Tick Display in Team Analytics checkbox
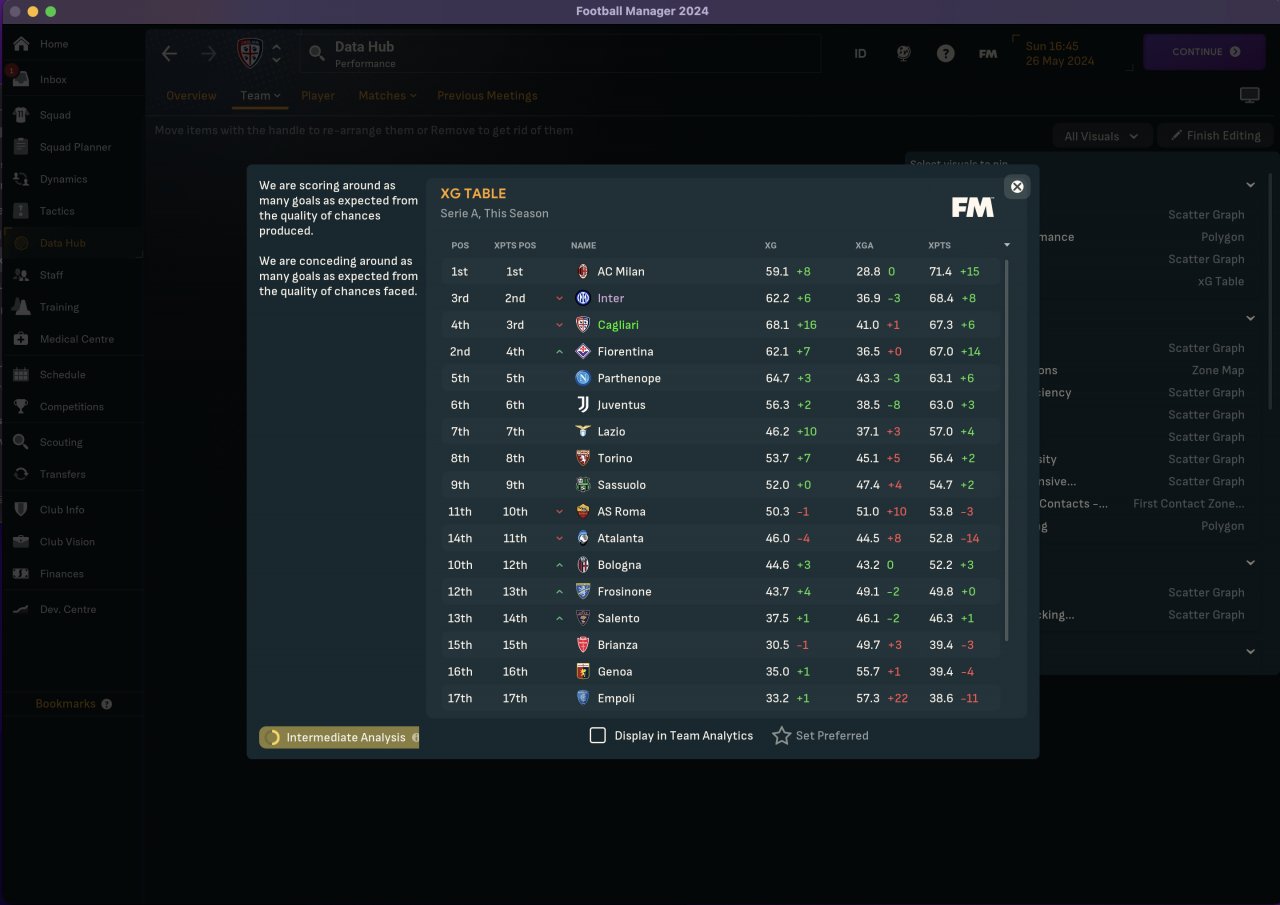The height and width of the screenshot is (905, 1280). pyautogui.click(x=598, y=735)
